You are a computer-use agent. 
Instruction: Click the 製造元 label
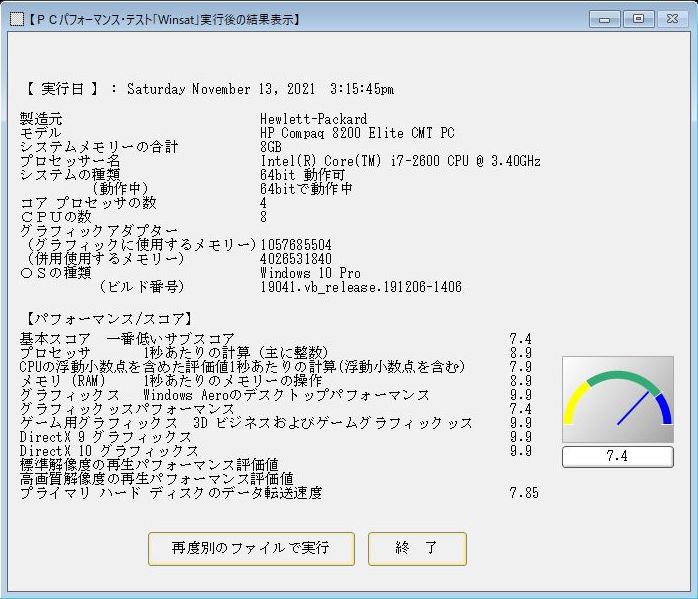41,119
